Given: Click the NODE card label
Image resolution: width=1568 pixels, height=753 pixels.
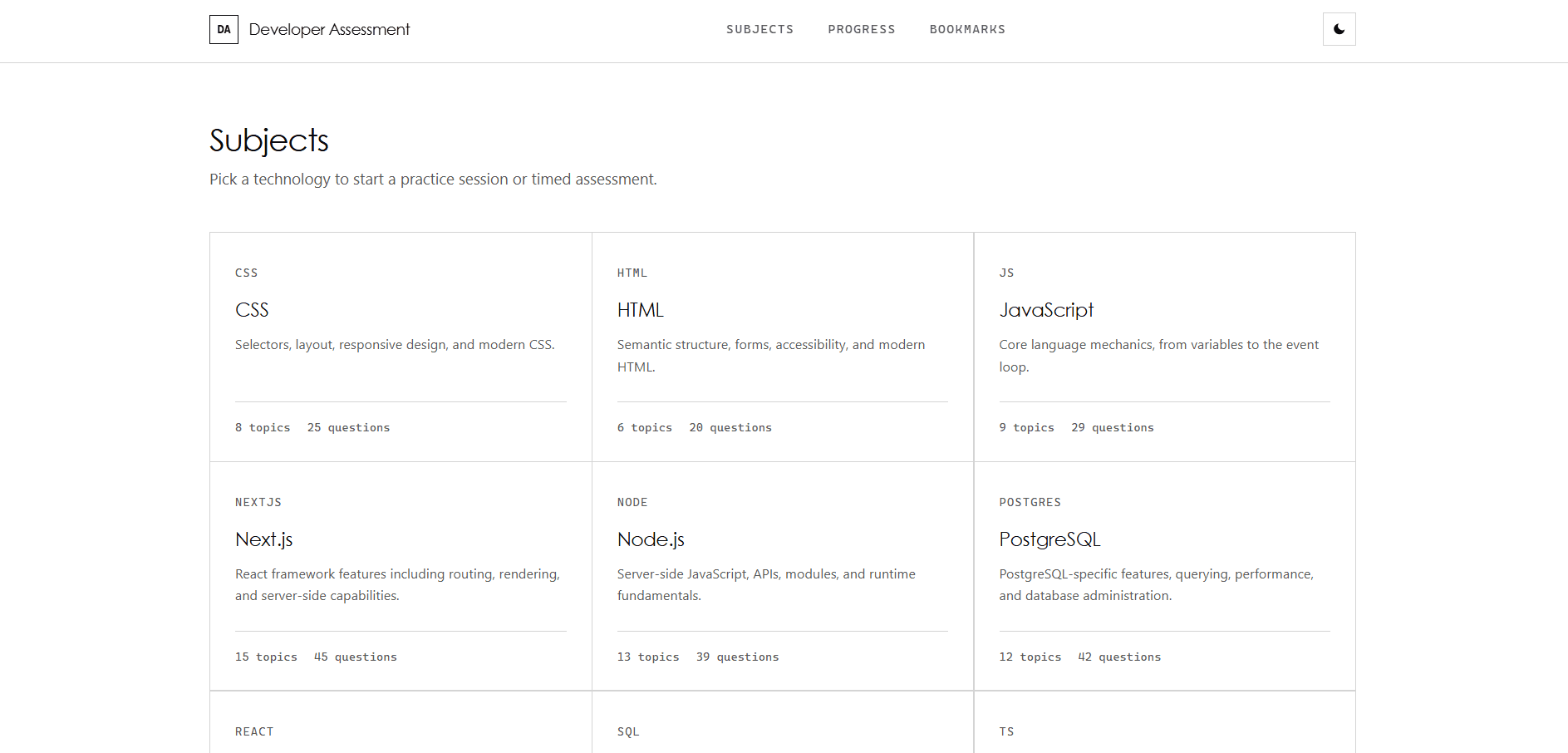Looking at the screenshot, I should point(632,502).
